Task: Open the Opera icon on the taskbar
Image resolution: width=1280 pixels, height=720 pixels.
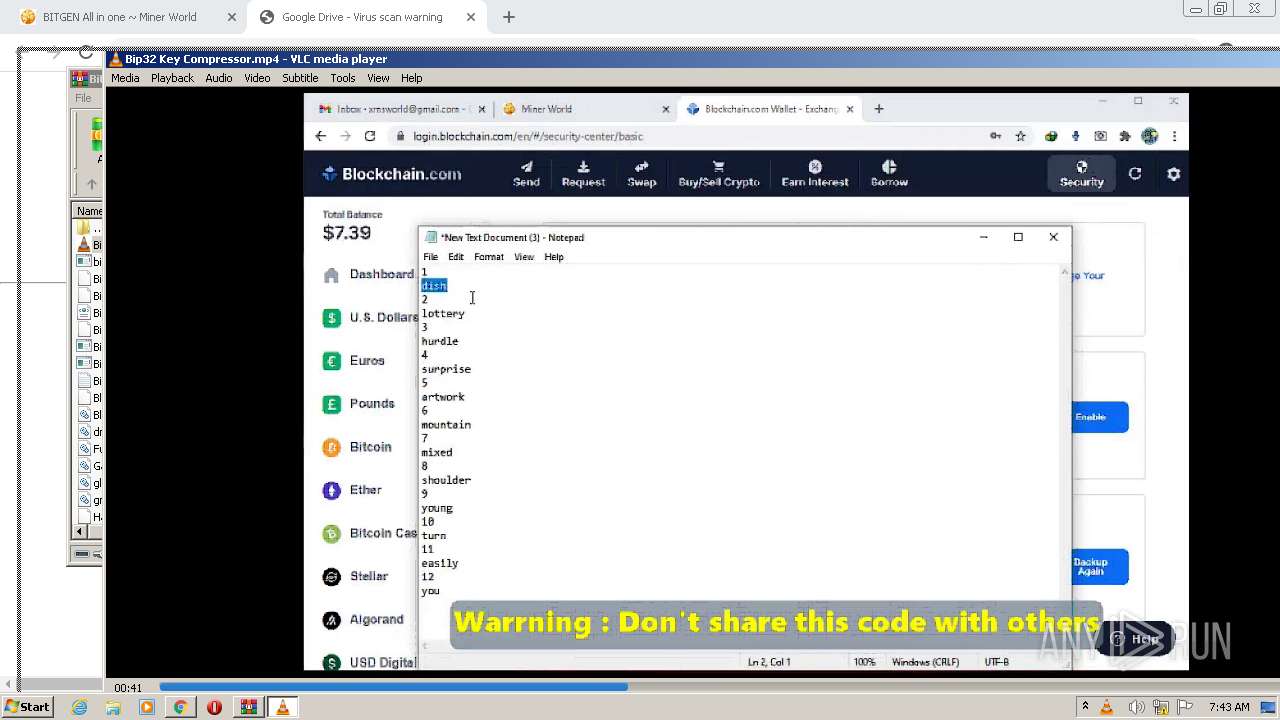Action: [214, 707]
